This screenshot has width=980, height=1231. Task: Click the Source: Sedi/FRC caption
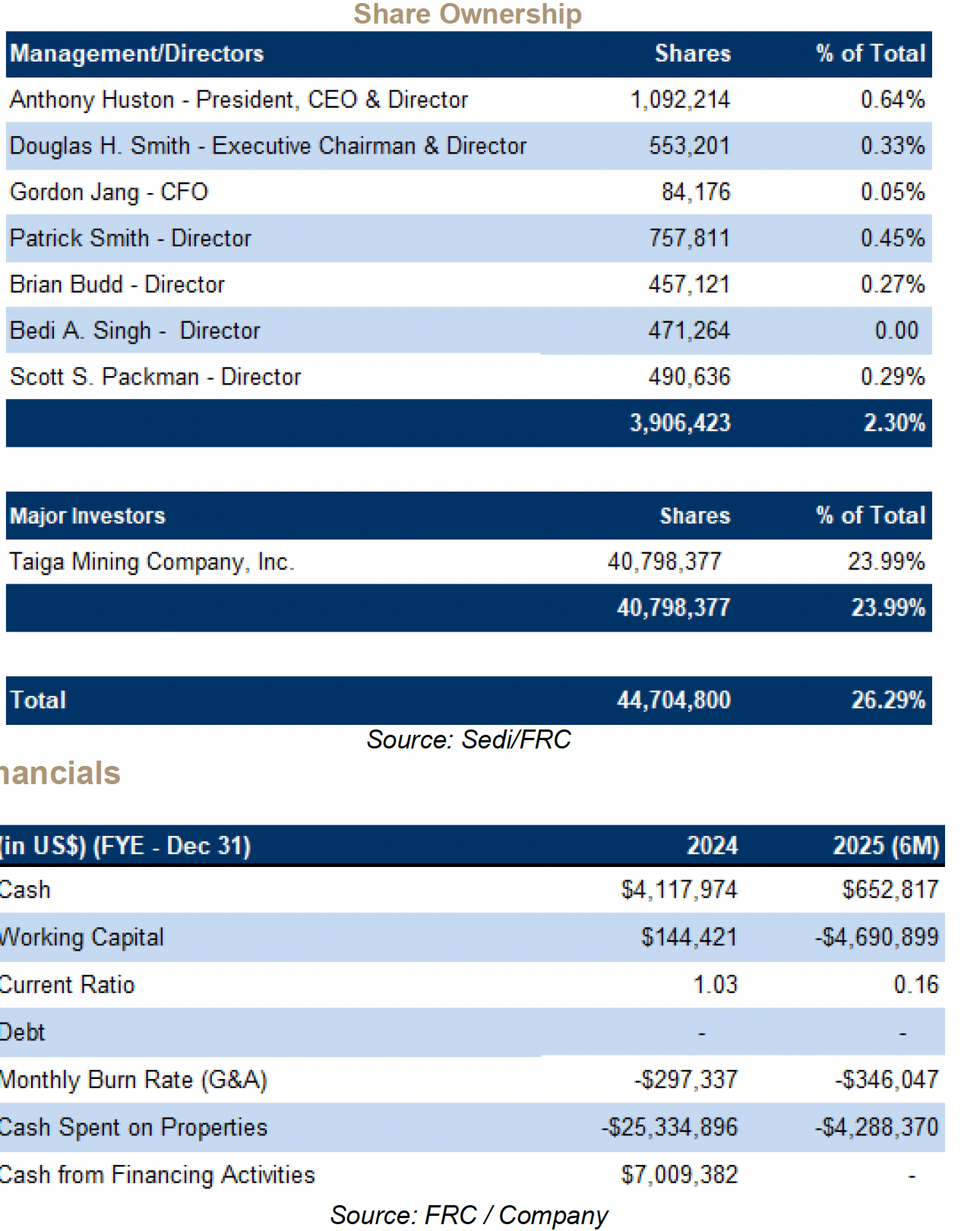coord(468,739)
